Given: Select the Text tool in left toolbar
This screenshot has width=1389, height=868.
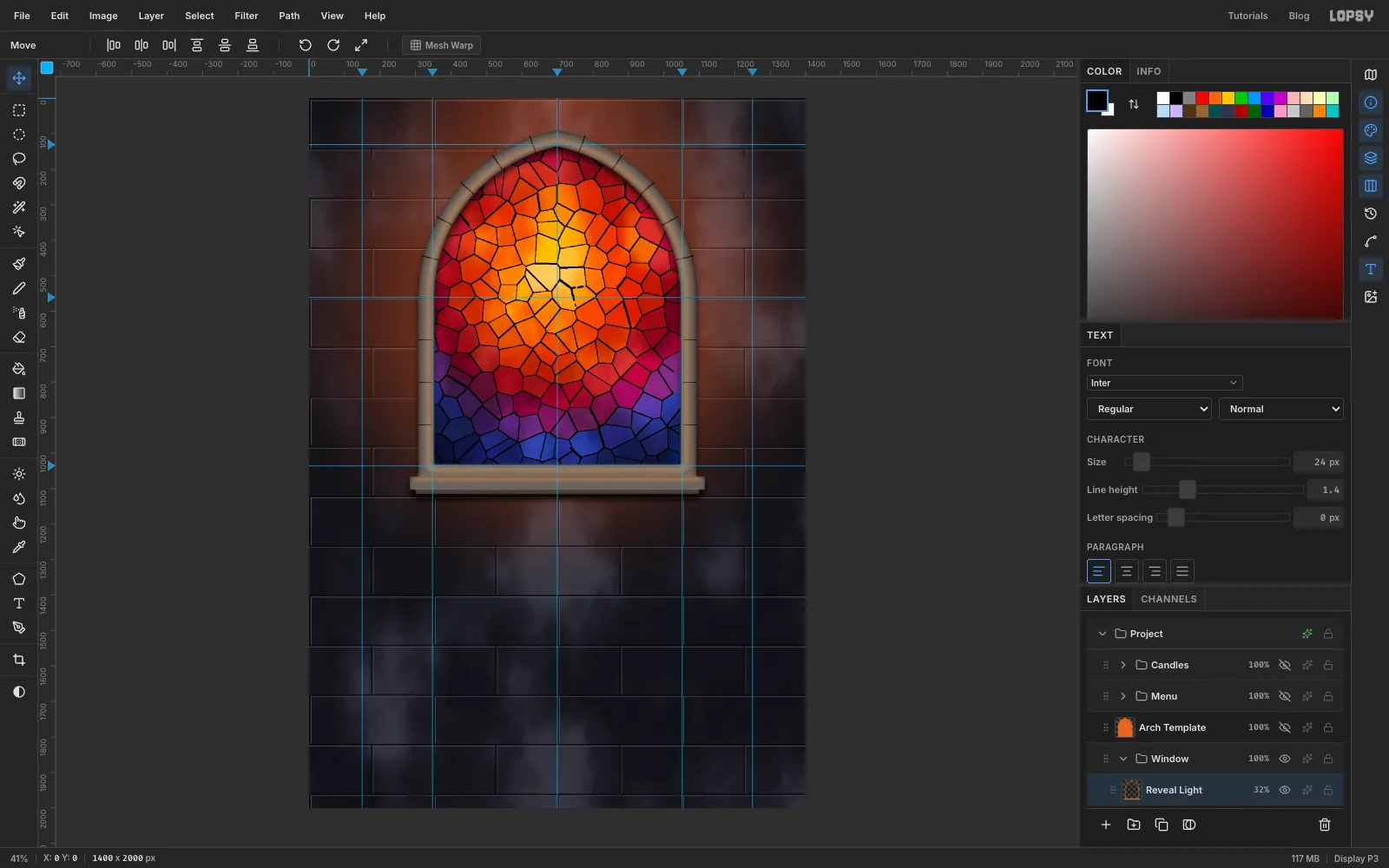Looking at the screenshot, I should [18, 603].
